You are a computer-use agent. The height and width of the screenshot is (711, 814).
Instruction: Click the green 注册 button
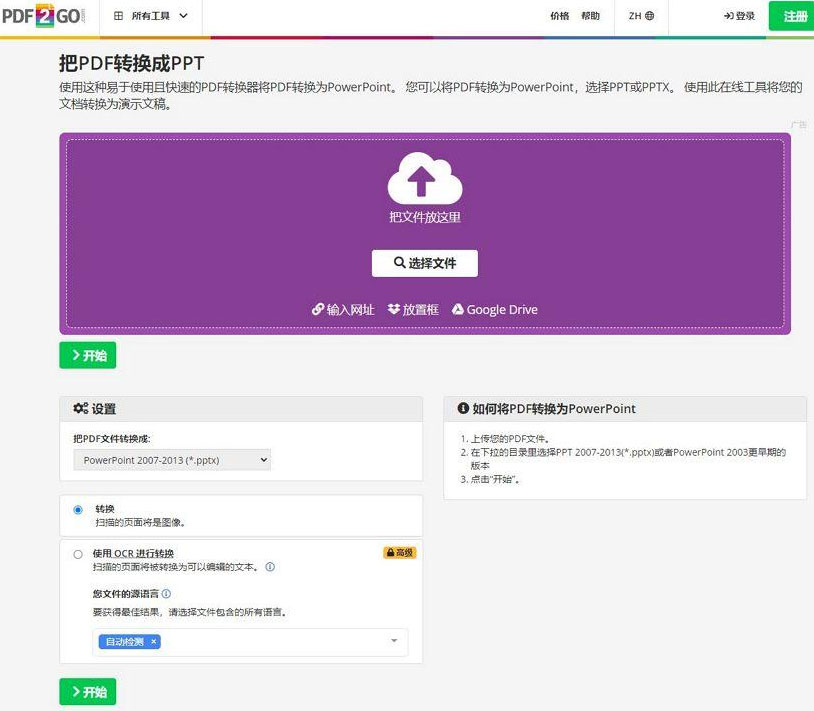(794, 17)
